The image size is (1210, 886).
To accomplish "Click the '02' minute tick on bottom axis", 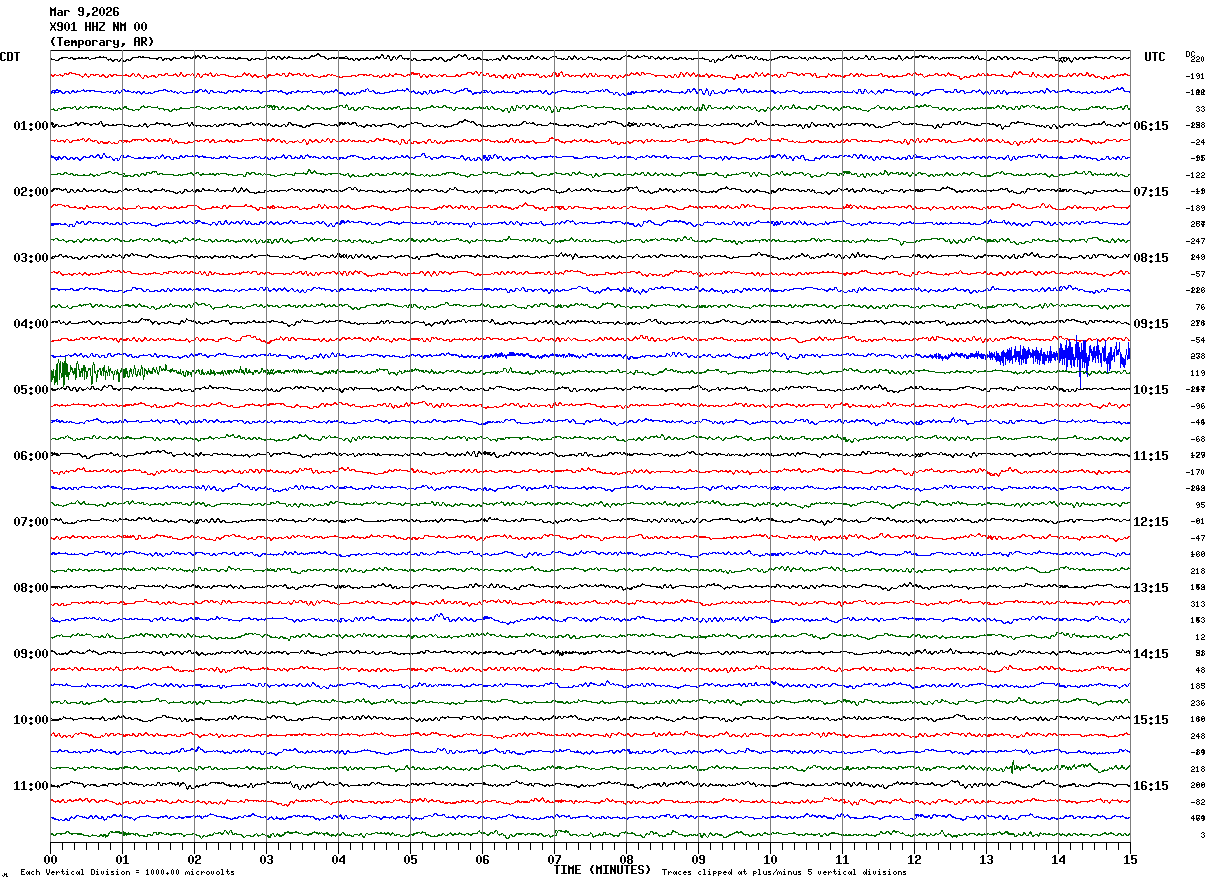I will (x=194, y=859).
